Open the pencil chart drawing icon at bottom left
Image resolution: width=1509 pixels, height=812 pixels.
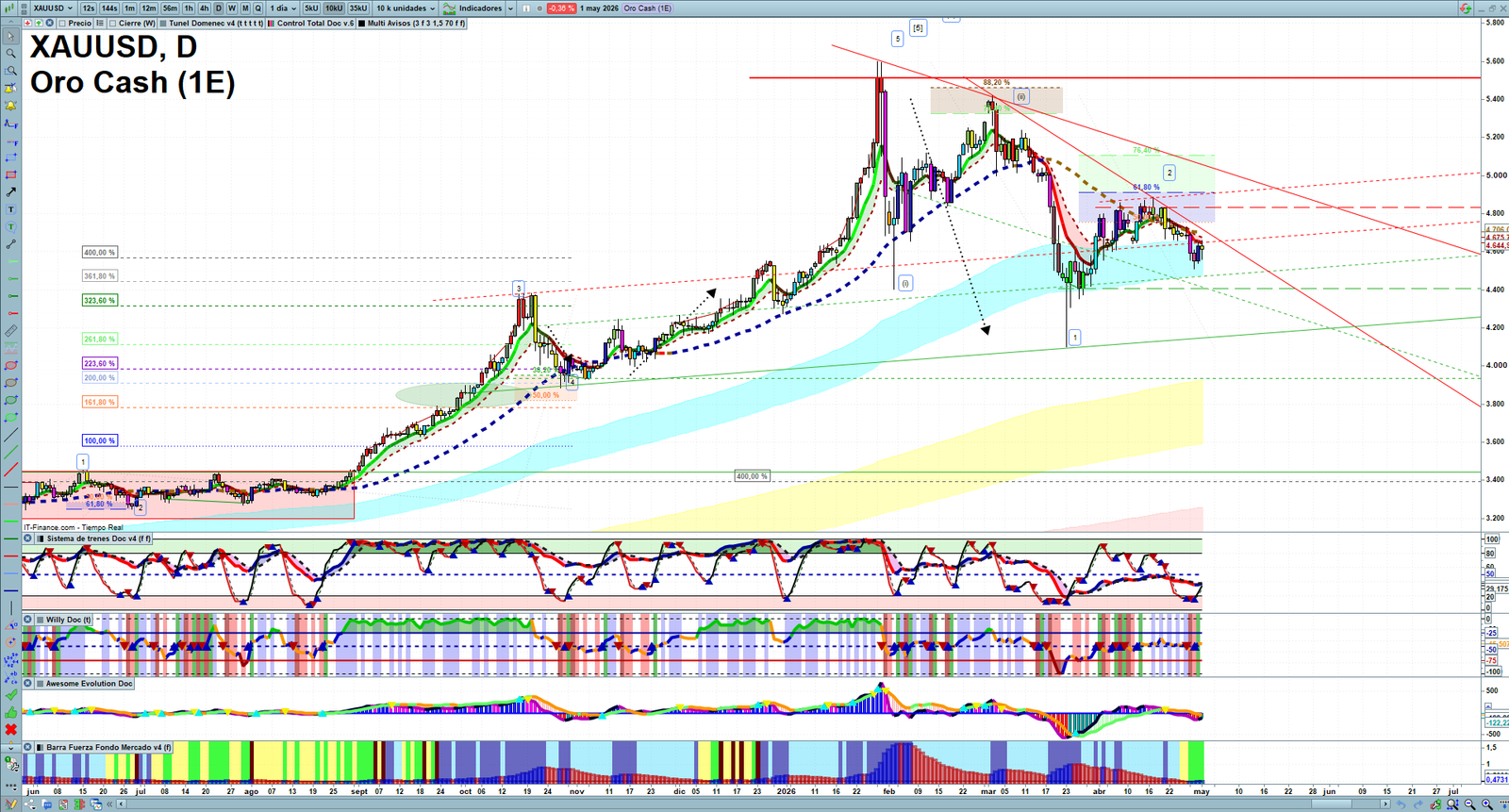point(11,804)
